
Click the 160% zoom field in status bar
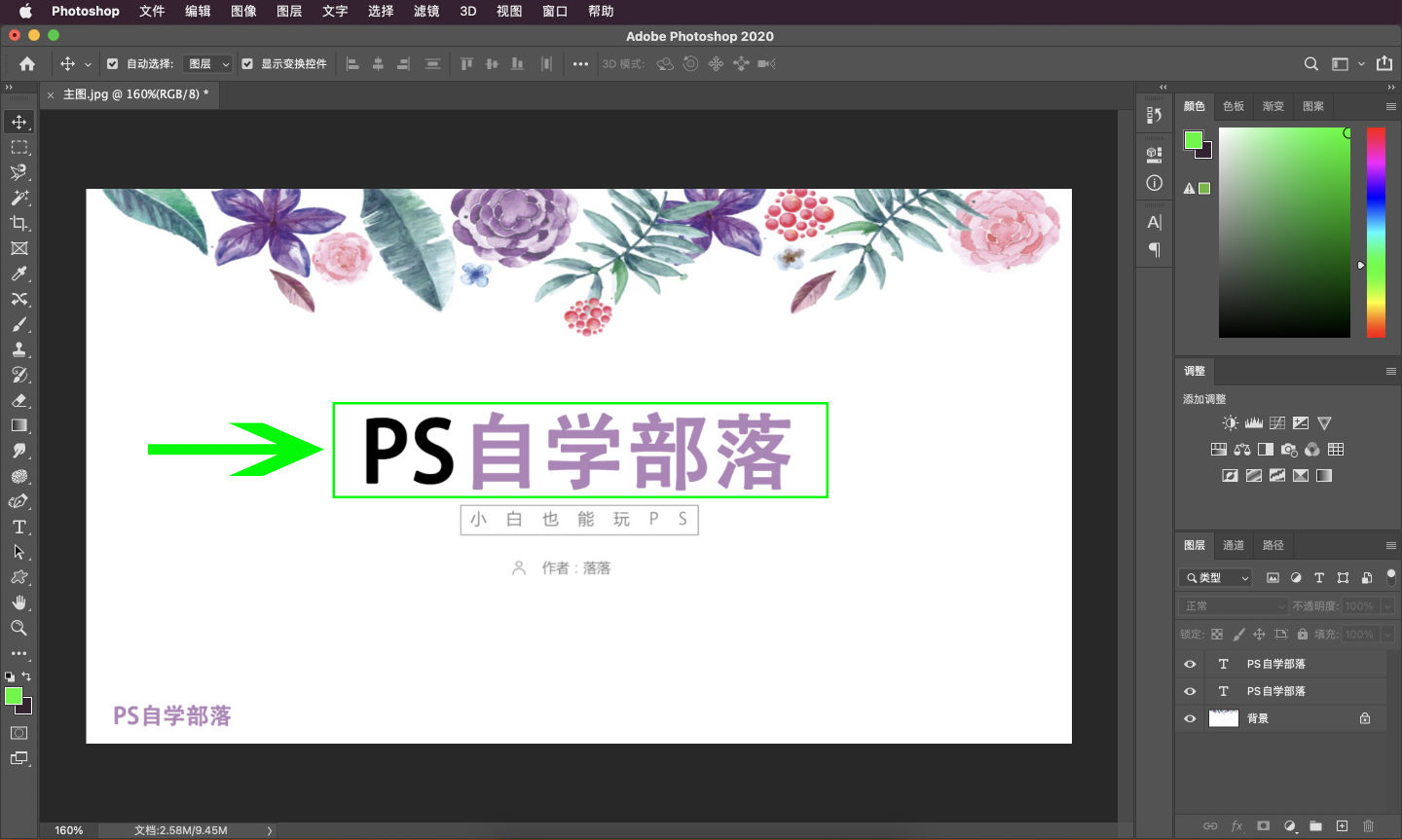[68, 830]
